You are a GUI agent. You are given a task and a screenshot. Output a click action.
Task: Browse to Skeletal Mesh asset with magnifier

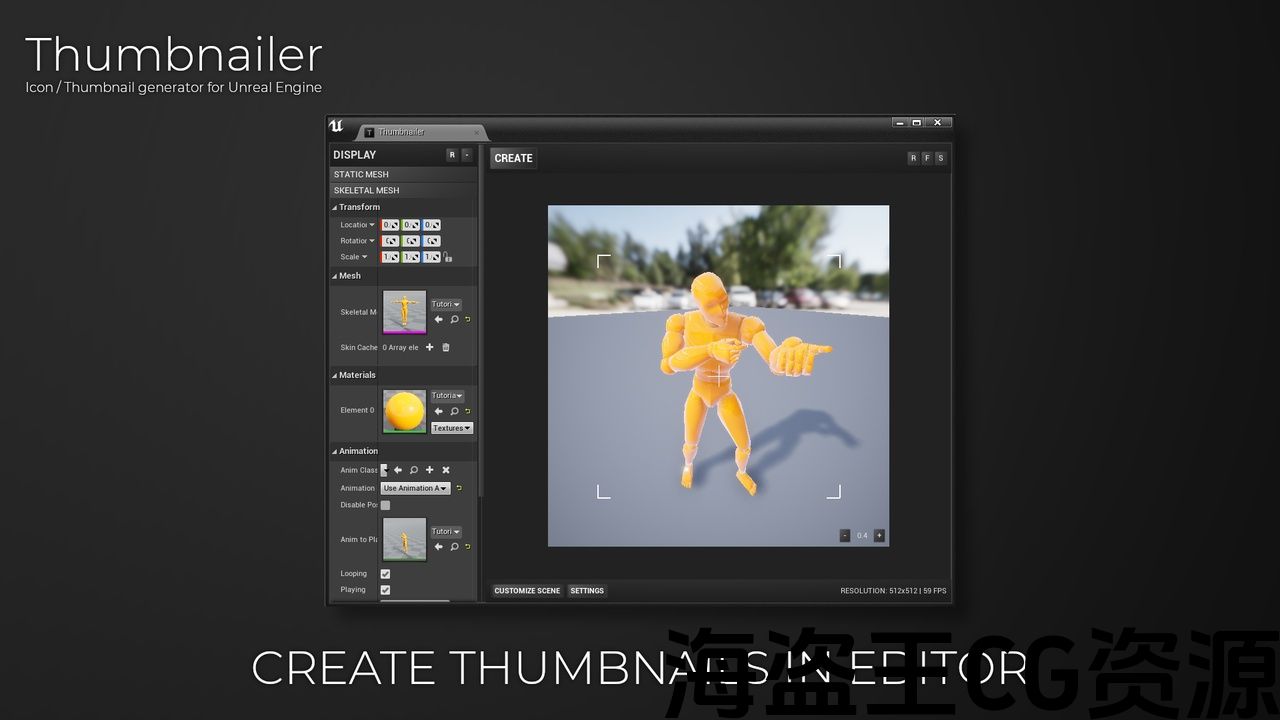tap(454, 320)
